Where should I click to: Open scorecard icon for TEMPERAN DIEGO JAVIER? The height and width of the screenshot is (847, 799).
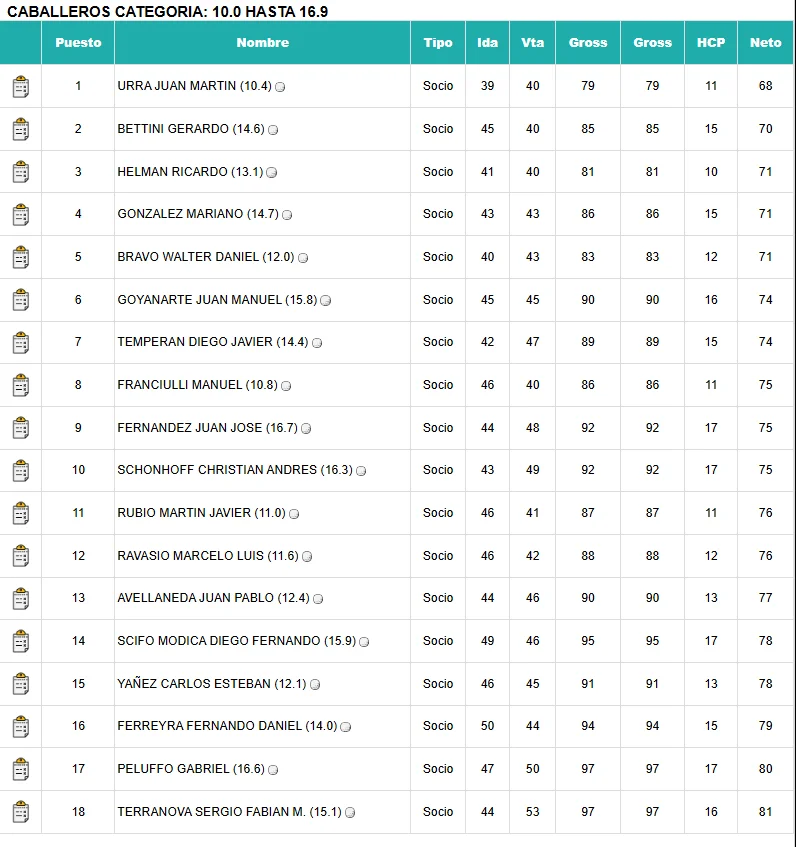point(21,342)
